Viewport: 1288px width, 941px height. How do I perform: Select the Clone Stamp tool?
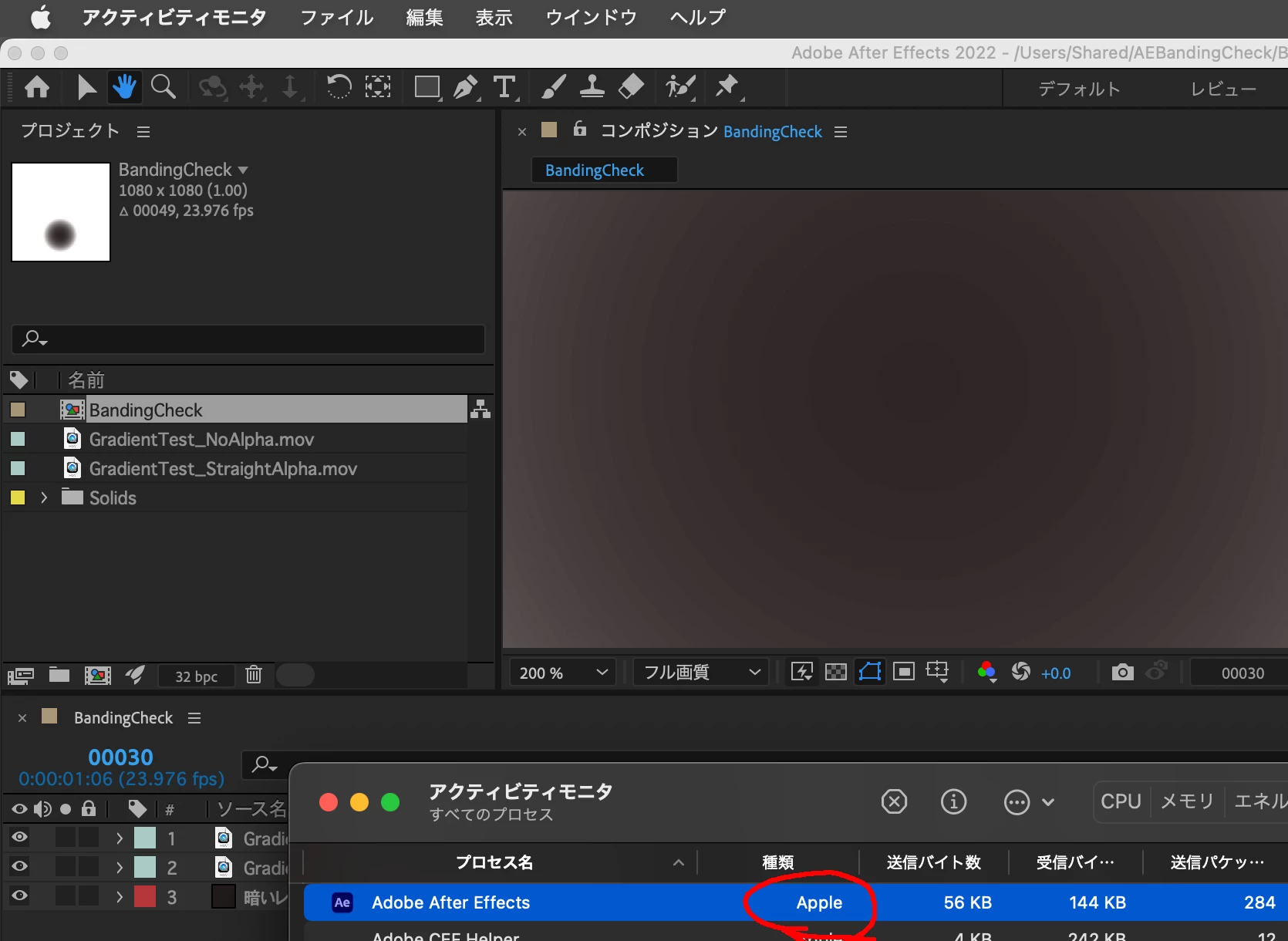tap(592, 86)
